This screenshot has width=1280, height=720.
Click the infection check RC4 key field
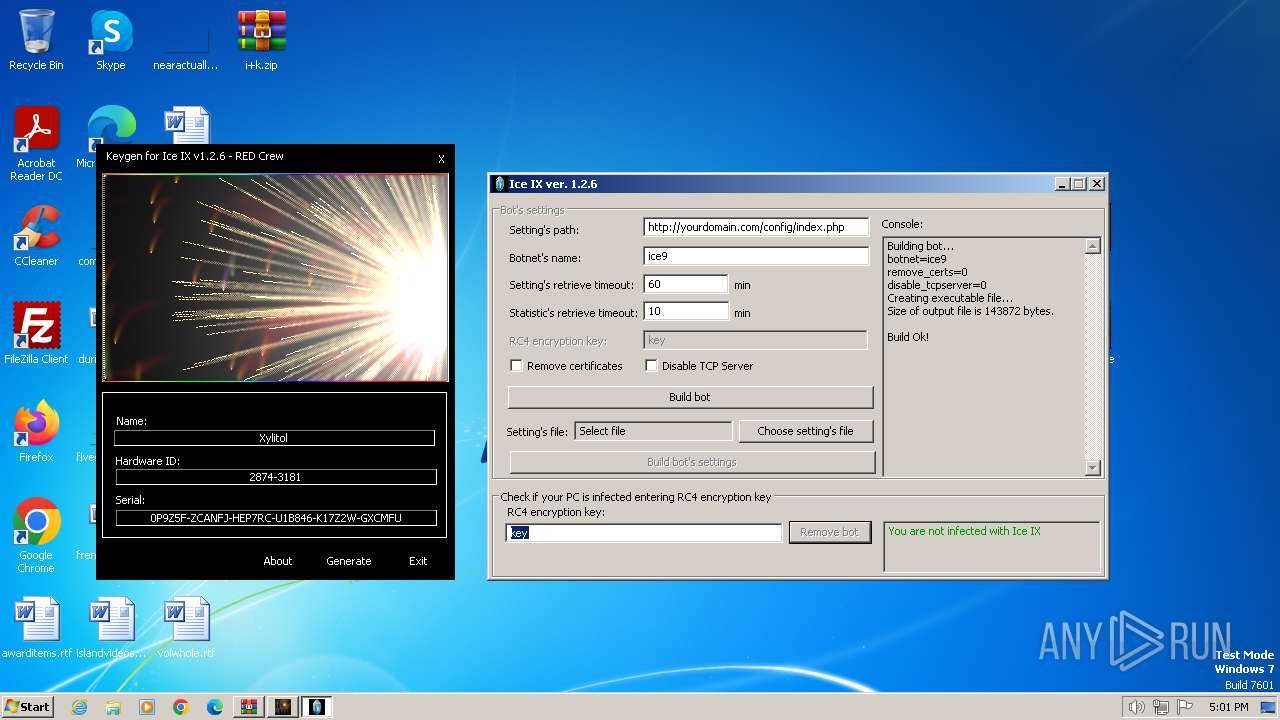click(x=644, y=533)
